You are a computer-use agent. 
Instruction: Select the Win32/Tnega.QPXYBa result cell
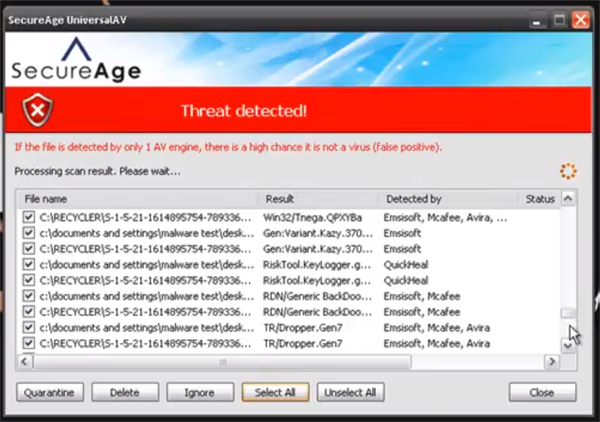(x=312, y=218)
